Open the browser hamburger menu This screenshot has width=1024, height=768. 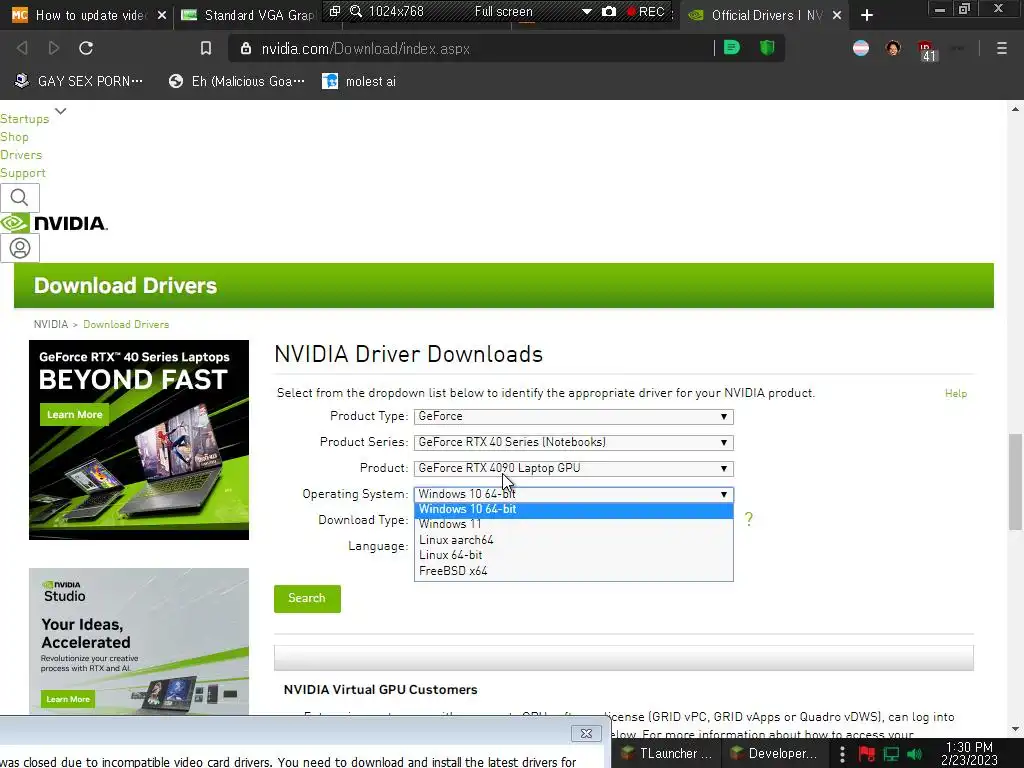click(x=1002, y=48)
